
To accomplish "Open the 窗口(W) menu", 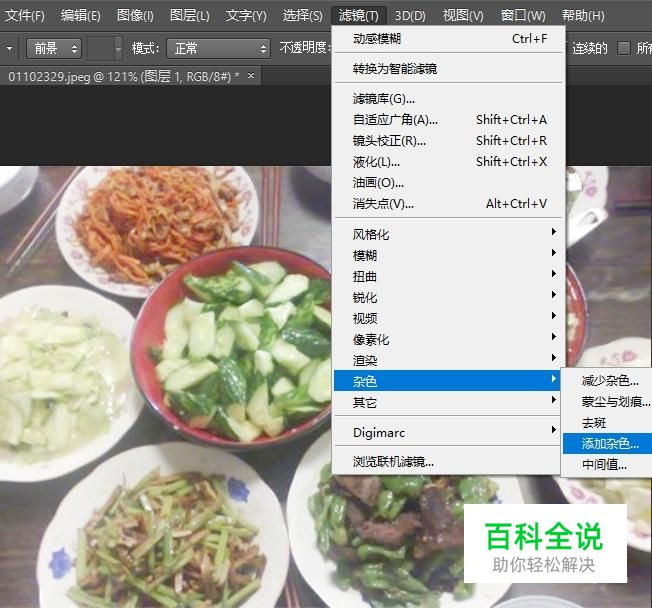I will 523,15.
